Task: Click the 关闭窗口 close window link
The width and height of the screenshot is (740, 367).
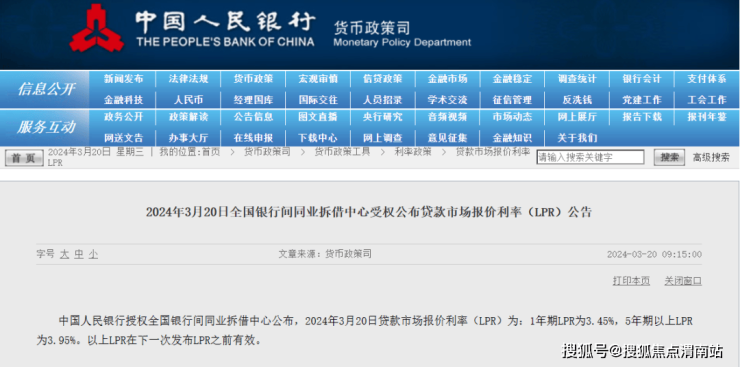Action: 683,281
